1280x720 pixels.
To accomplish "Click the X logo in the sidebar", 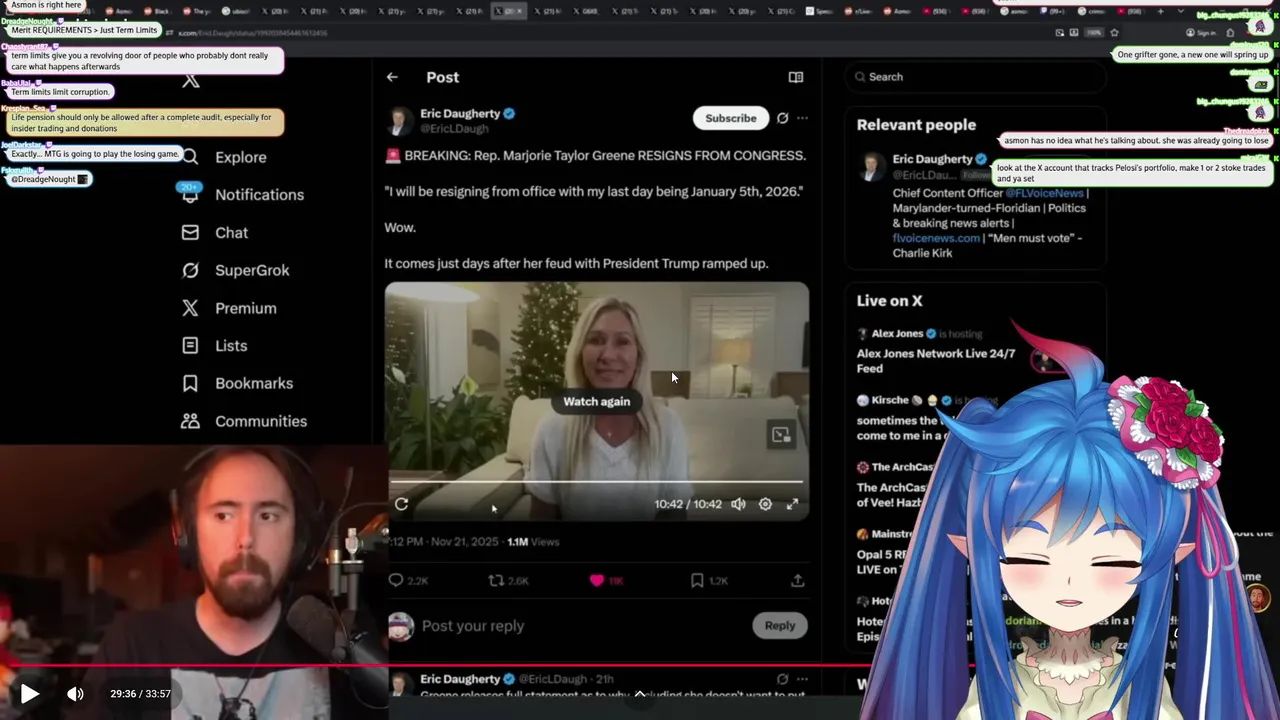I will pyautogui.click(x=190, y=81).
